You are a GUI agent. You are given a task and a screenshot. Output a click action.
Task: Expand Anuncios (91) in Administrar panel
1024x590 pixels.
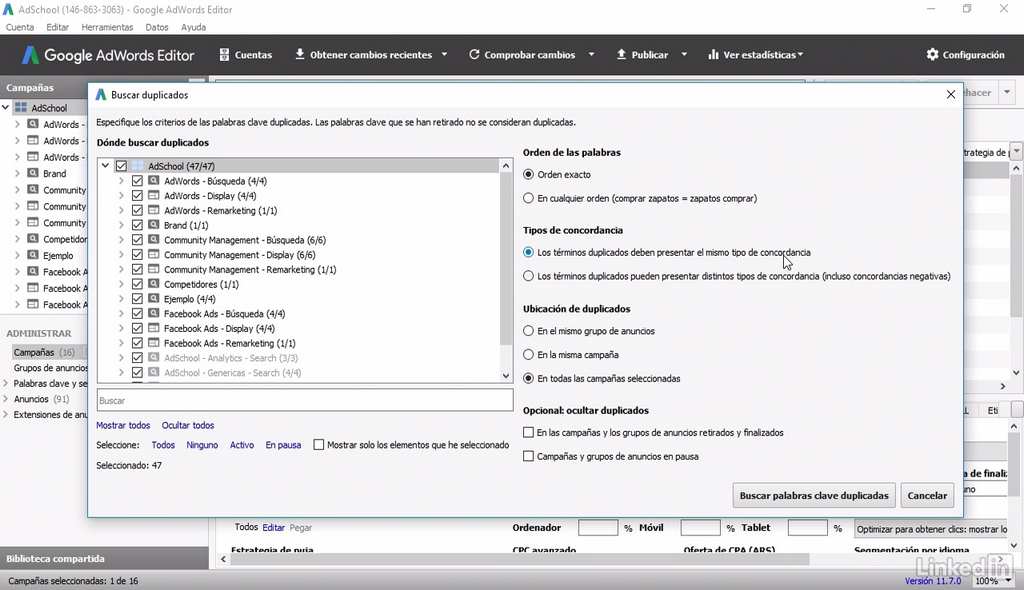(6, 399)
